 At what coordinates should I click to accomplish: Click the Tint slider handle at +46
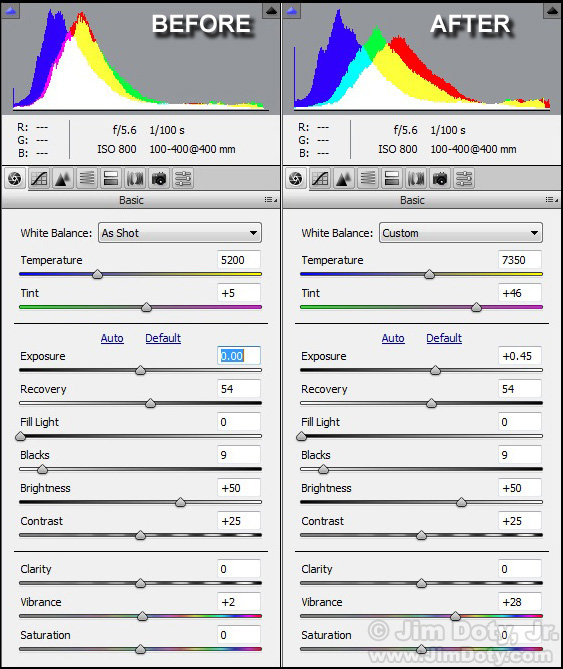pos(476,307)
